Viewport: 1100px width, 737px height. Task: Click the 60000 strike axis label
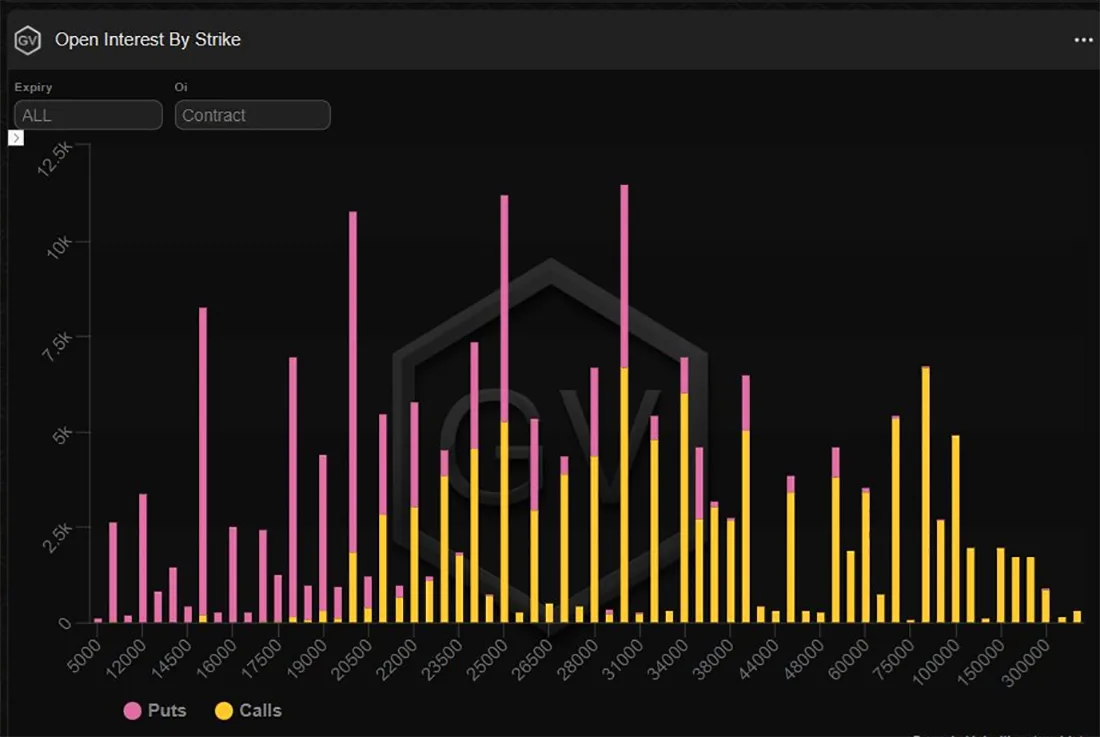[x=849, y=660]
